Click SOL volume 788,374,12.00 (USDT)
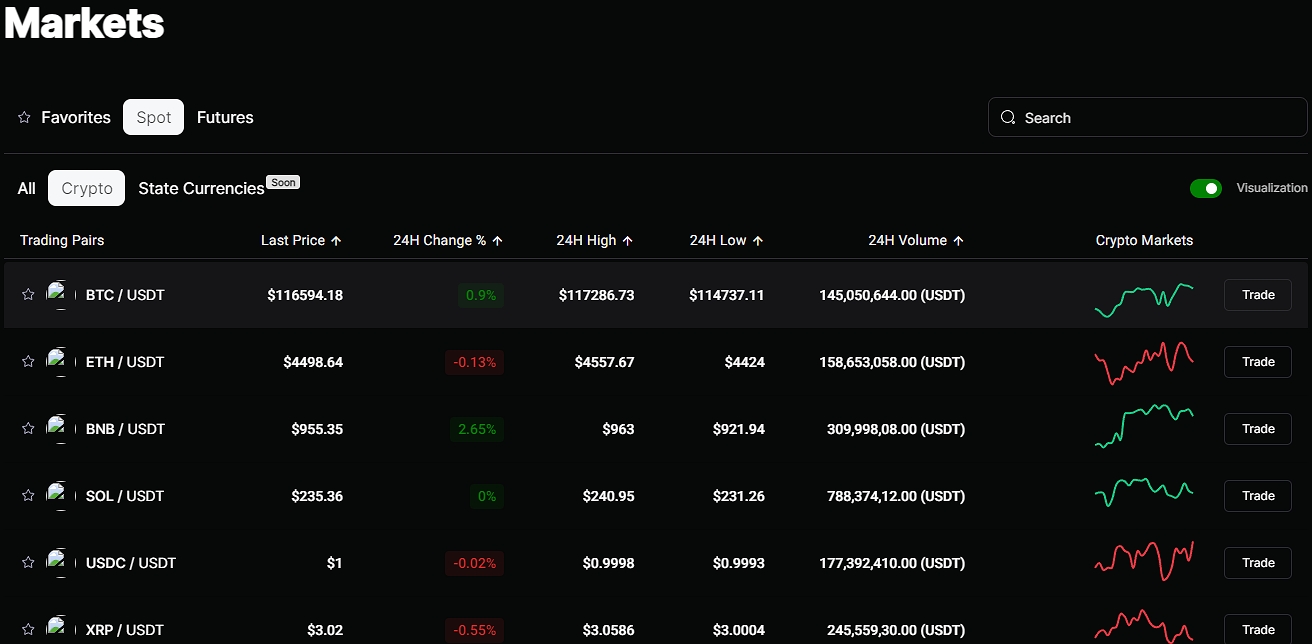 896,496
